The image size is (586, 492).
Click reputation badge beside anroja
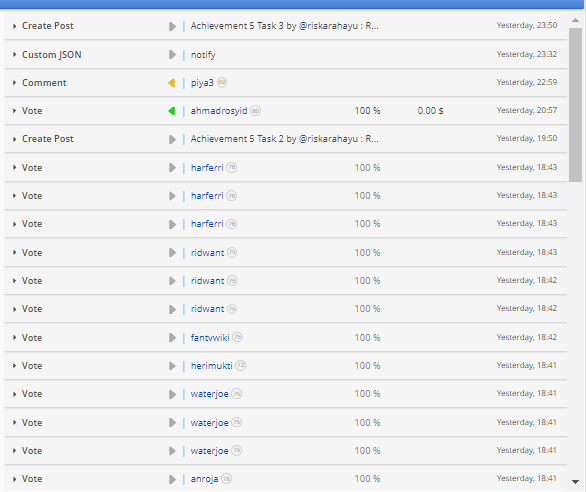[226, 479]
